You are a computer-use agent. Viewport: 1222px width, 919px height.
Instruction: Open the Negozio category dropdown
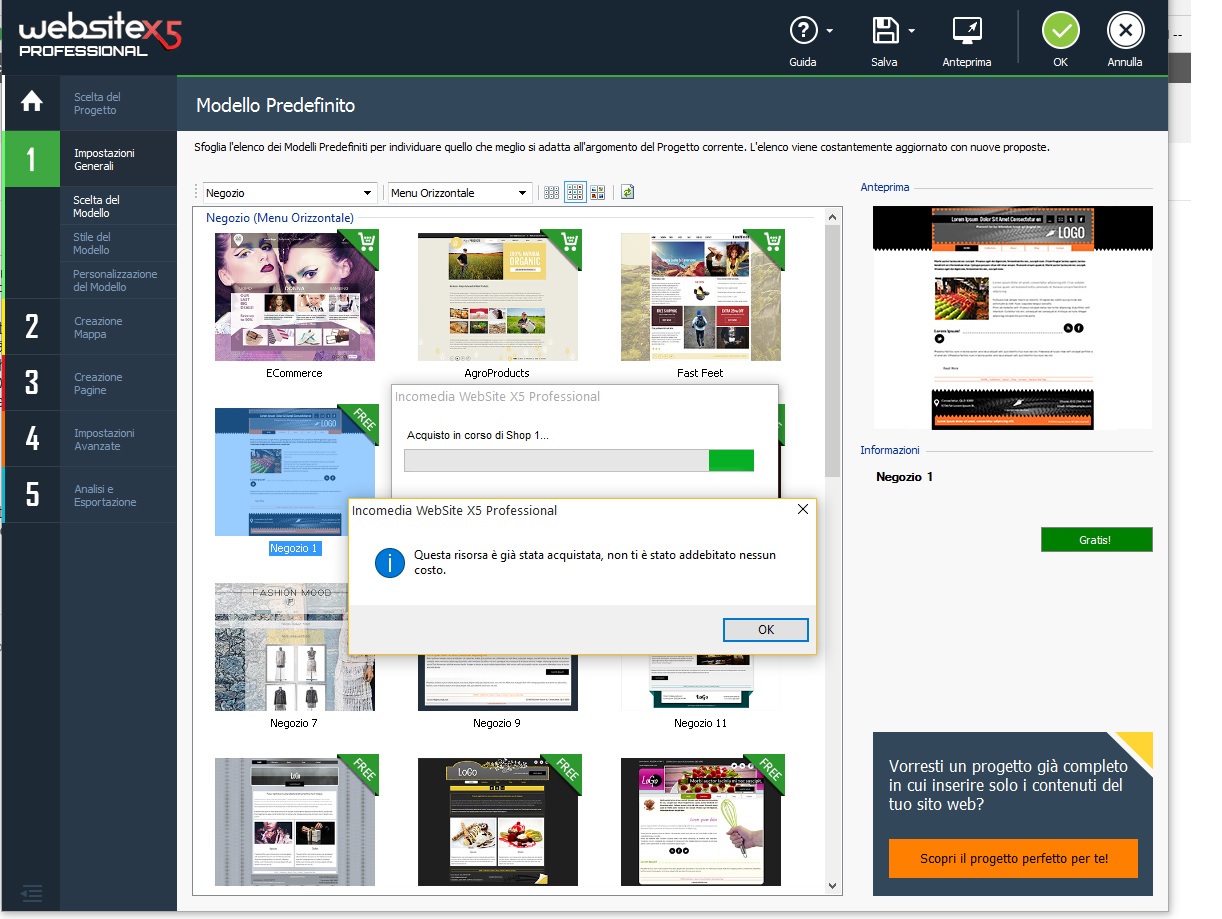point(290,193)
